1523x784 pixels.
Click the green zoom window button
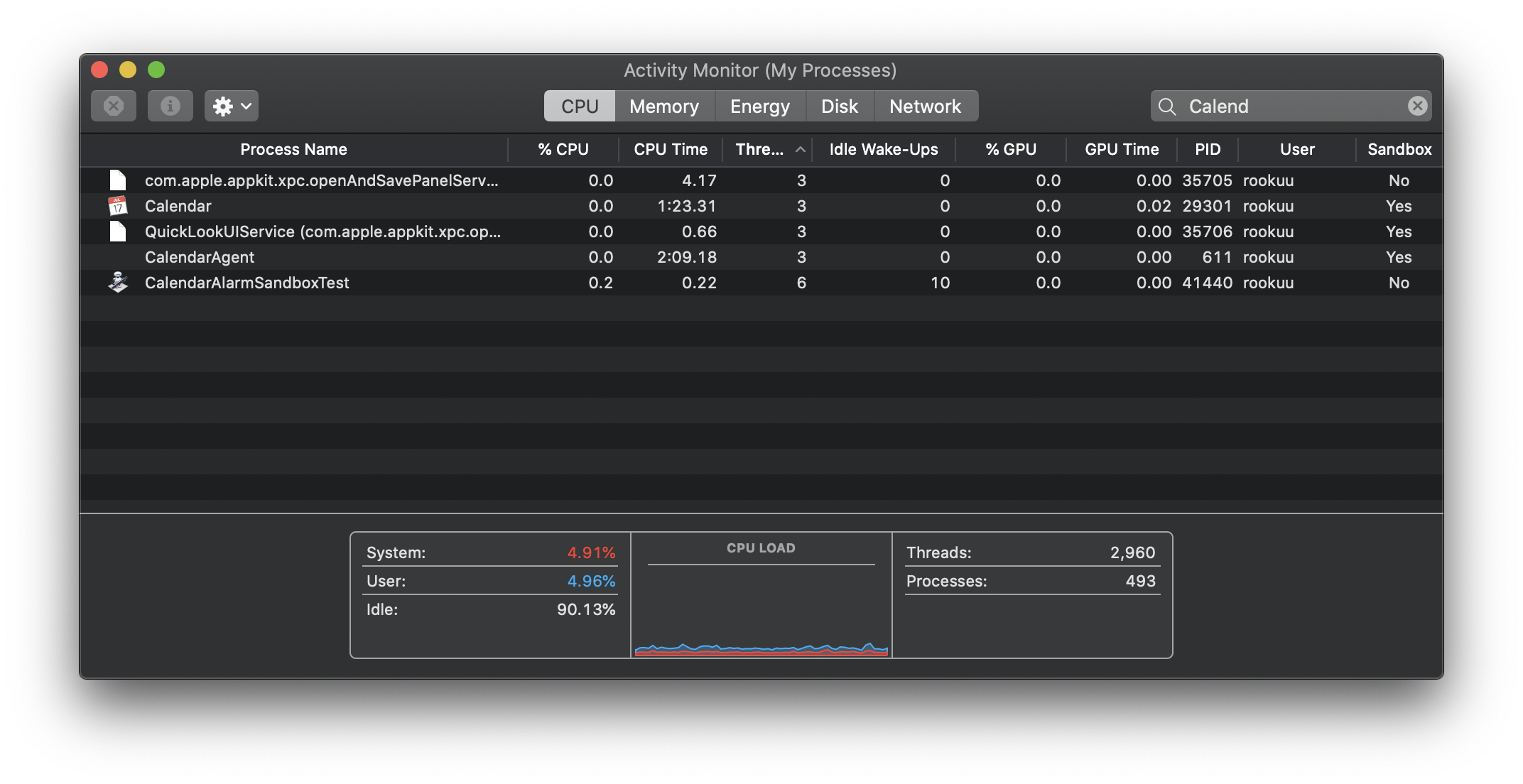pyautogui.click(x=156, y=70)
